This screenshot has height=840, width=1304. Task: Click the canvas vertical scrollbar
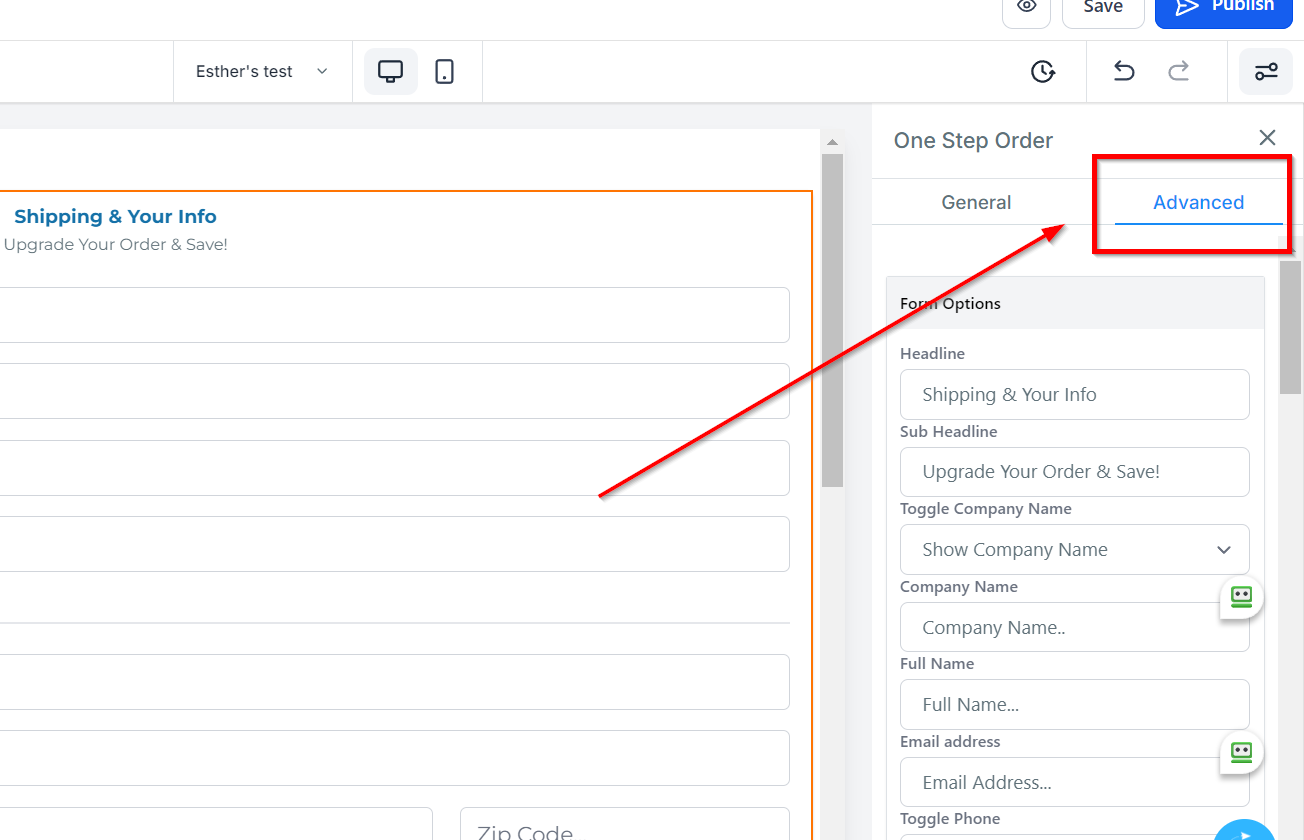click(x=832, y=320)
